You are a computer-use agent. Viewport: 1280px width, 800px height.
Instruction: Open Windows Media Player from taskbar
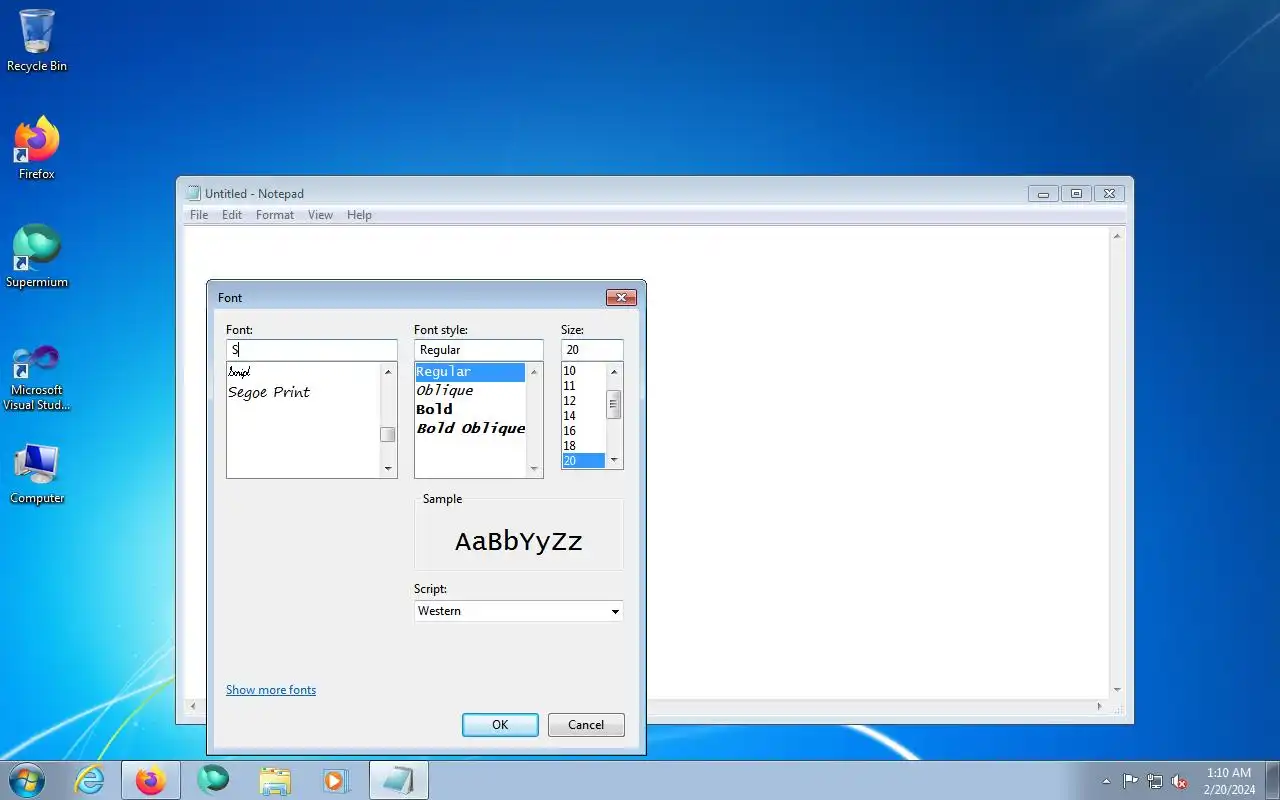(337, 780)
